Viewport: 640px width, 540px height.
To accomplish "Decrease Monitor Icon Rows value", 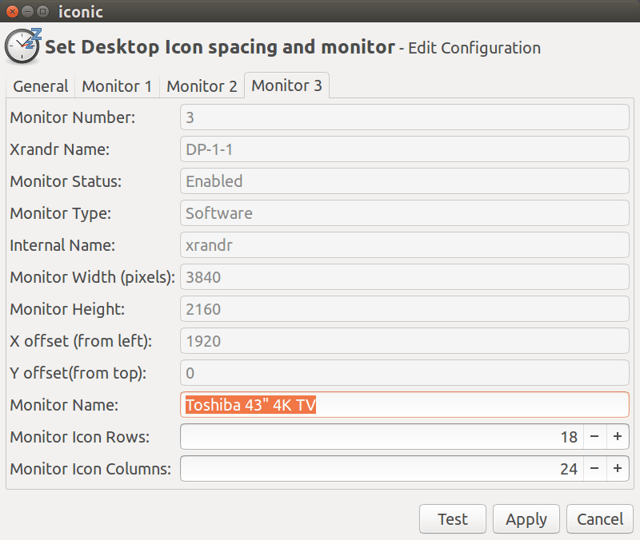I will pos(594,437).
